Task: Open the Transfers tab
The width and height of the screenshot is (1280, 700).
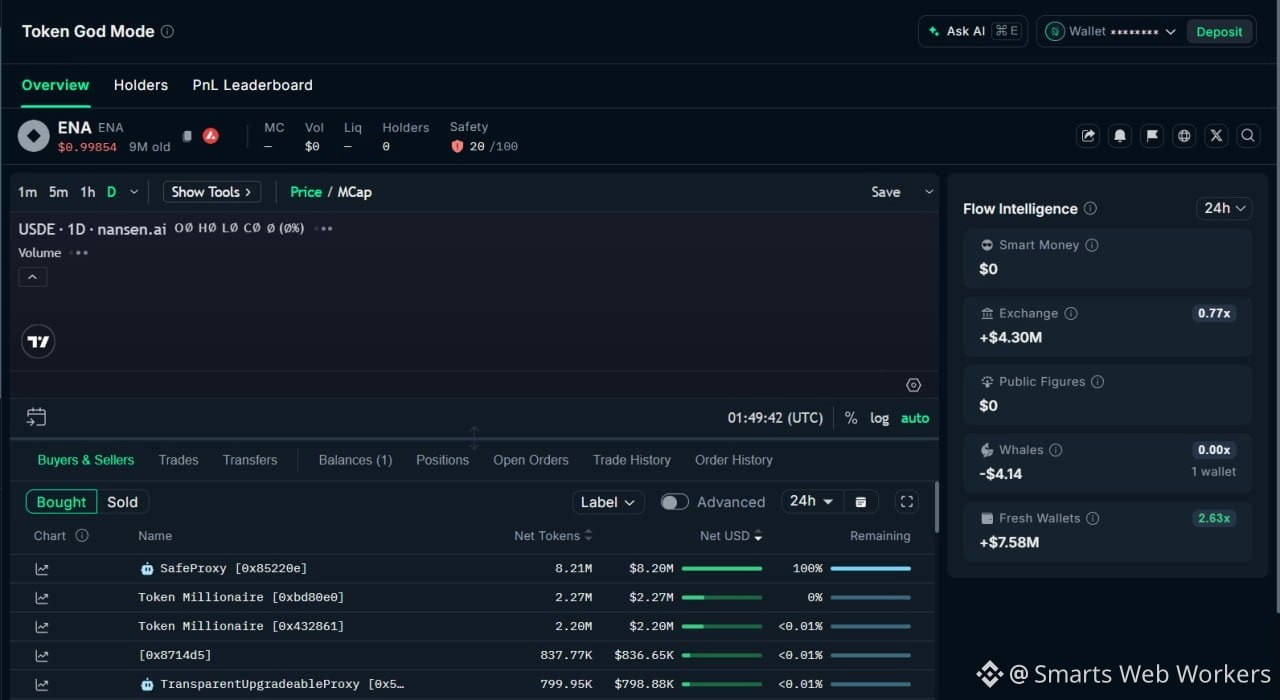Action: [250, 460]
